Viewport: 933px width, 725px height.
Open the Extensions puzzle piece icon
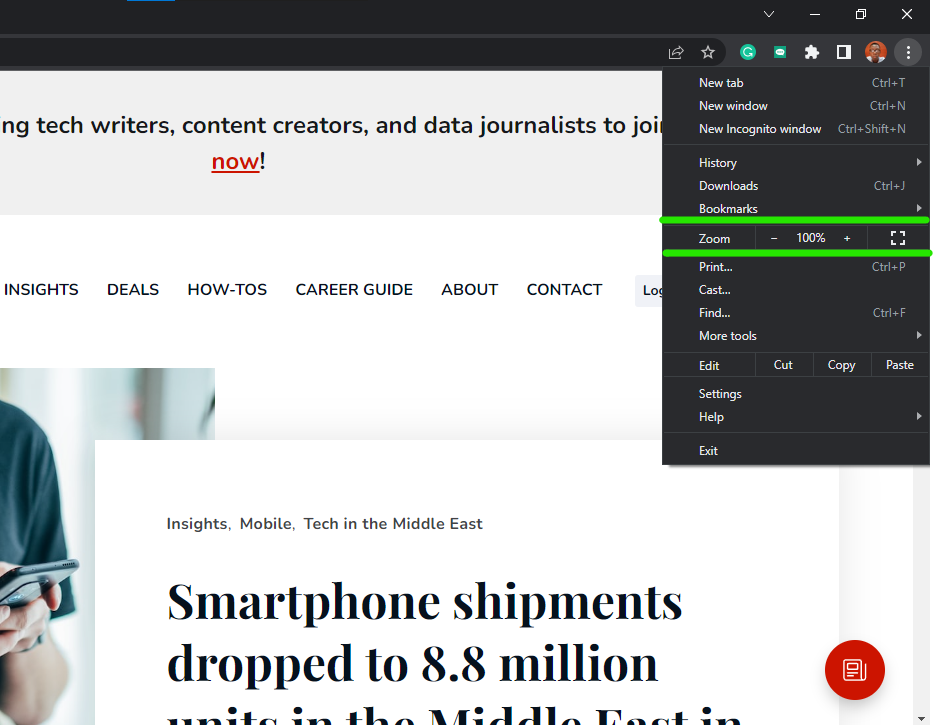[812, 52]
